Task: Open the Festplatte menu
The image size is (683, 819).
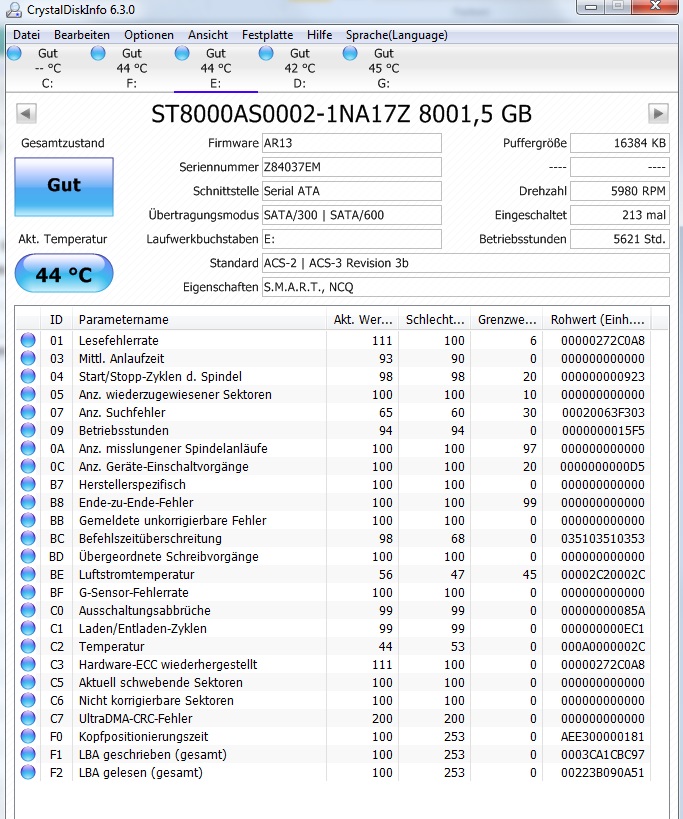Action: [267, 35]
